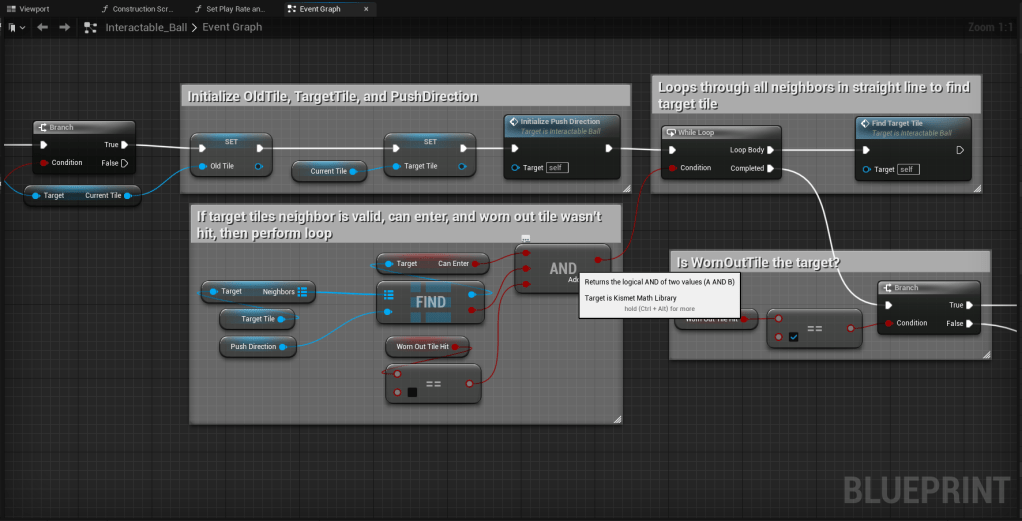The width and height of the screenshot is (1022, 521).
Task: Click the back navigation arrow
Action: coord(42,27)
